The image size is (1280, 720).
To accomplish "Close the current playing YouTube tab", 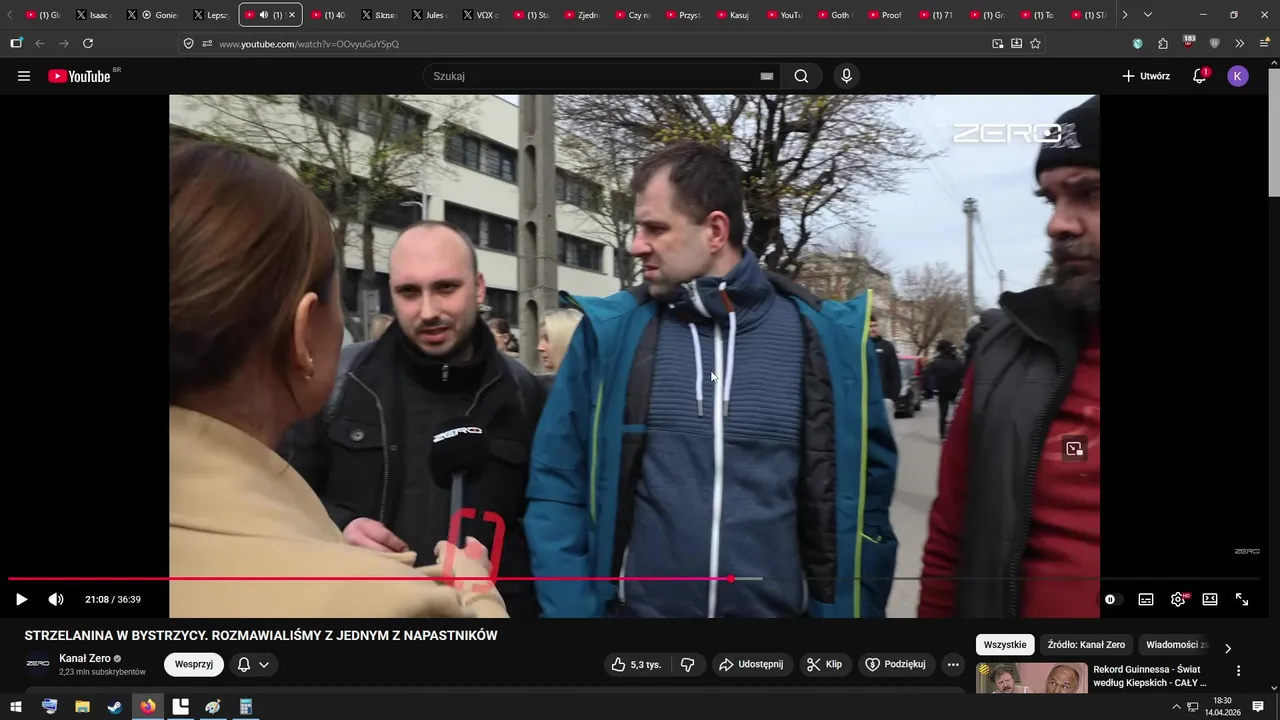I will click(291, 15).
